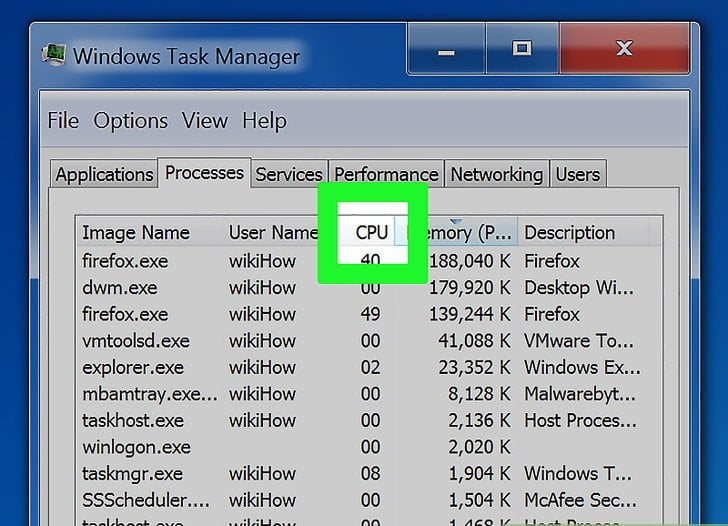The width and height of the screenshot is (728, 526).
Task: Select the taskhost.exe process using 2,136 K
Action: (369, 421)
